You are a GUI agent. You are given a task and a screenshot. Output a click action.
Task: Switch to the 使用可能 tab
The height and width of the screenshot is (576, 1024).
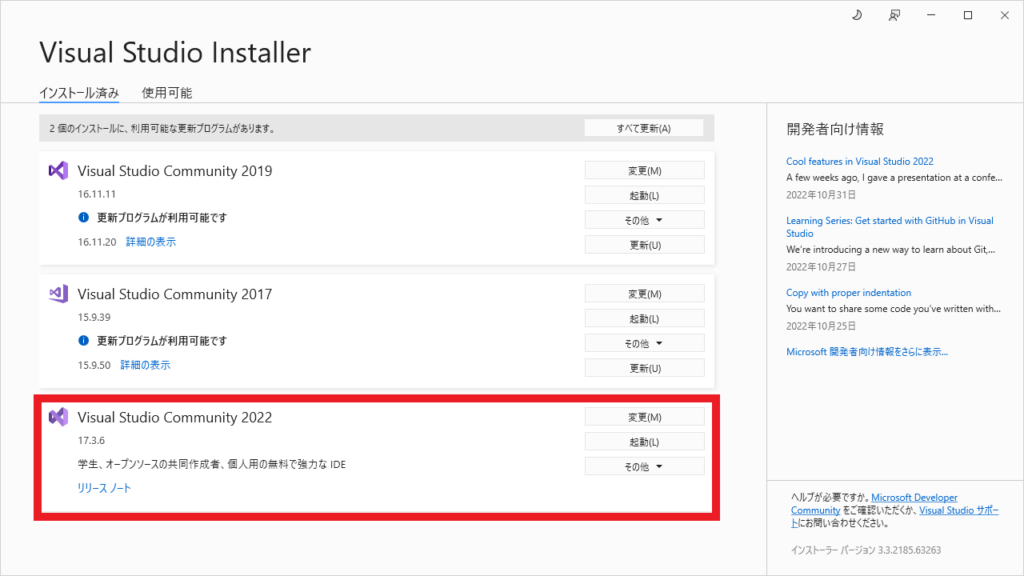[x=167, y=93]
